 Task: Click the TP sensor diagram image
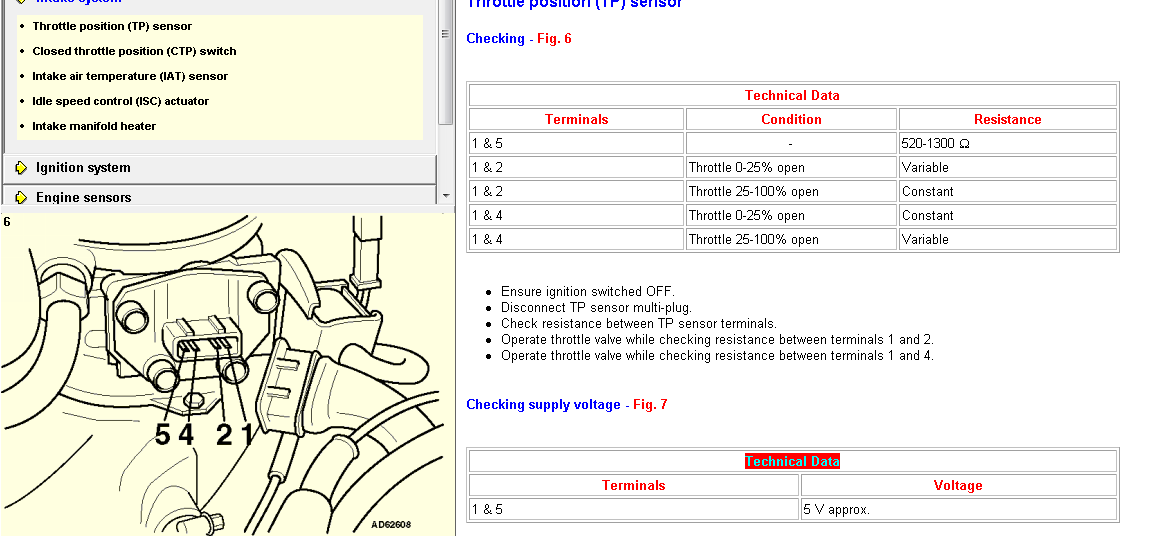point(227,374)
